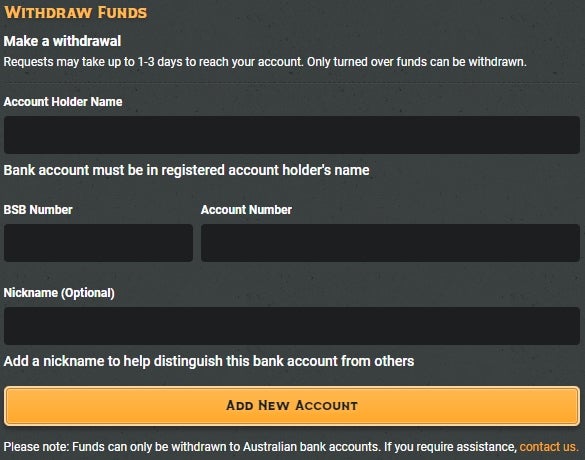This screenshot has width=585, height=460.
Task: Click into the BSB Number field
Action: 98,243
